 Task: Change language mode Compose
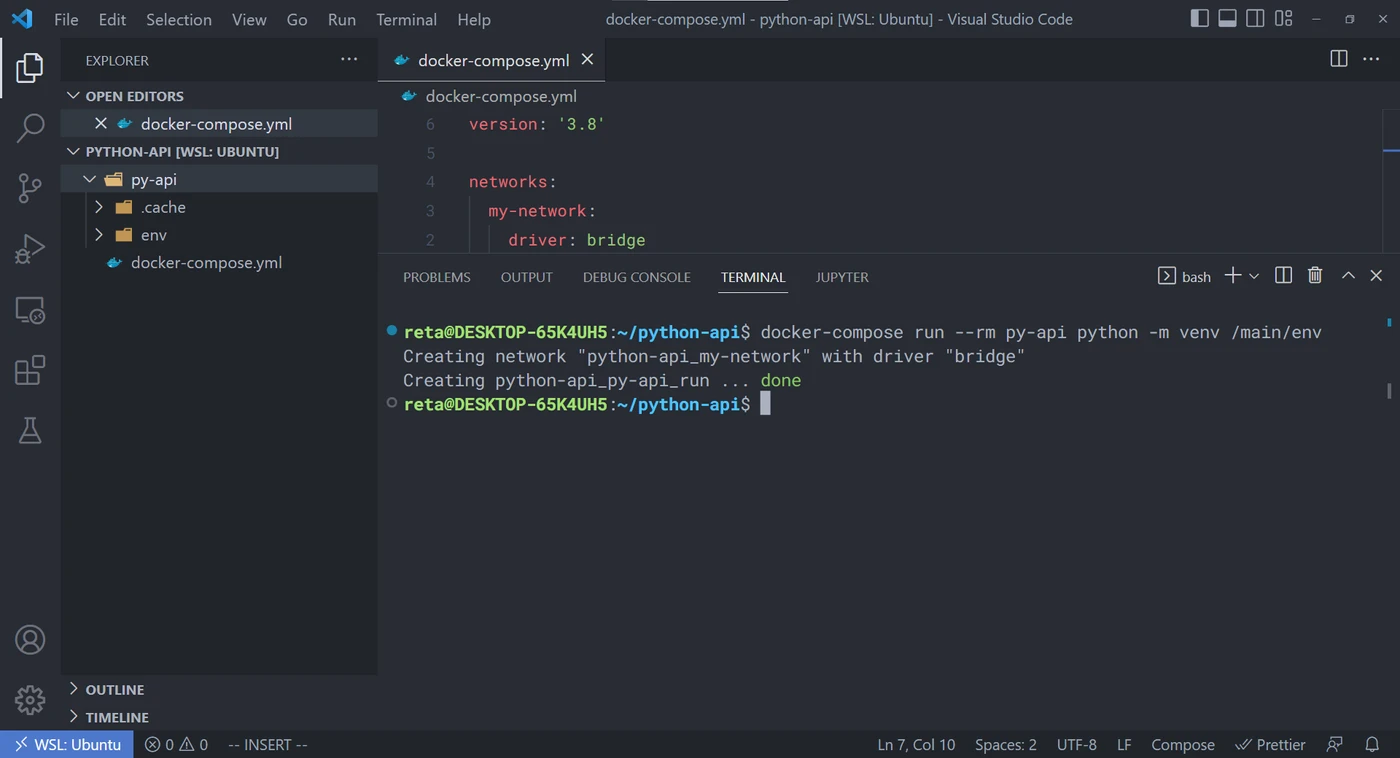(1183, 744)
